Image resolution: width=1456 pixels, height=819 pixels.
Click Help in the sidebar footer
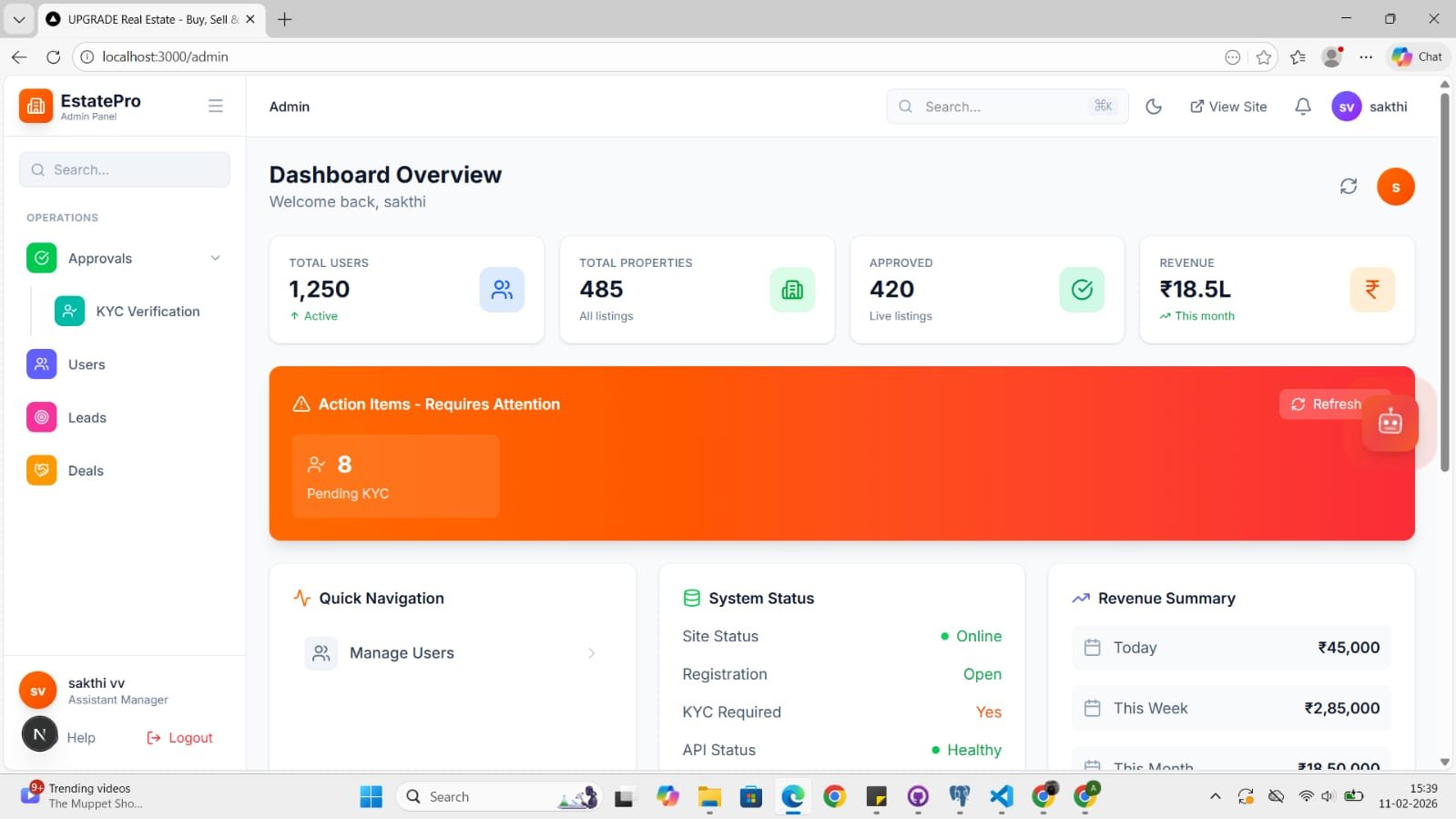pos(81,738)
